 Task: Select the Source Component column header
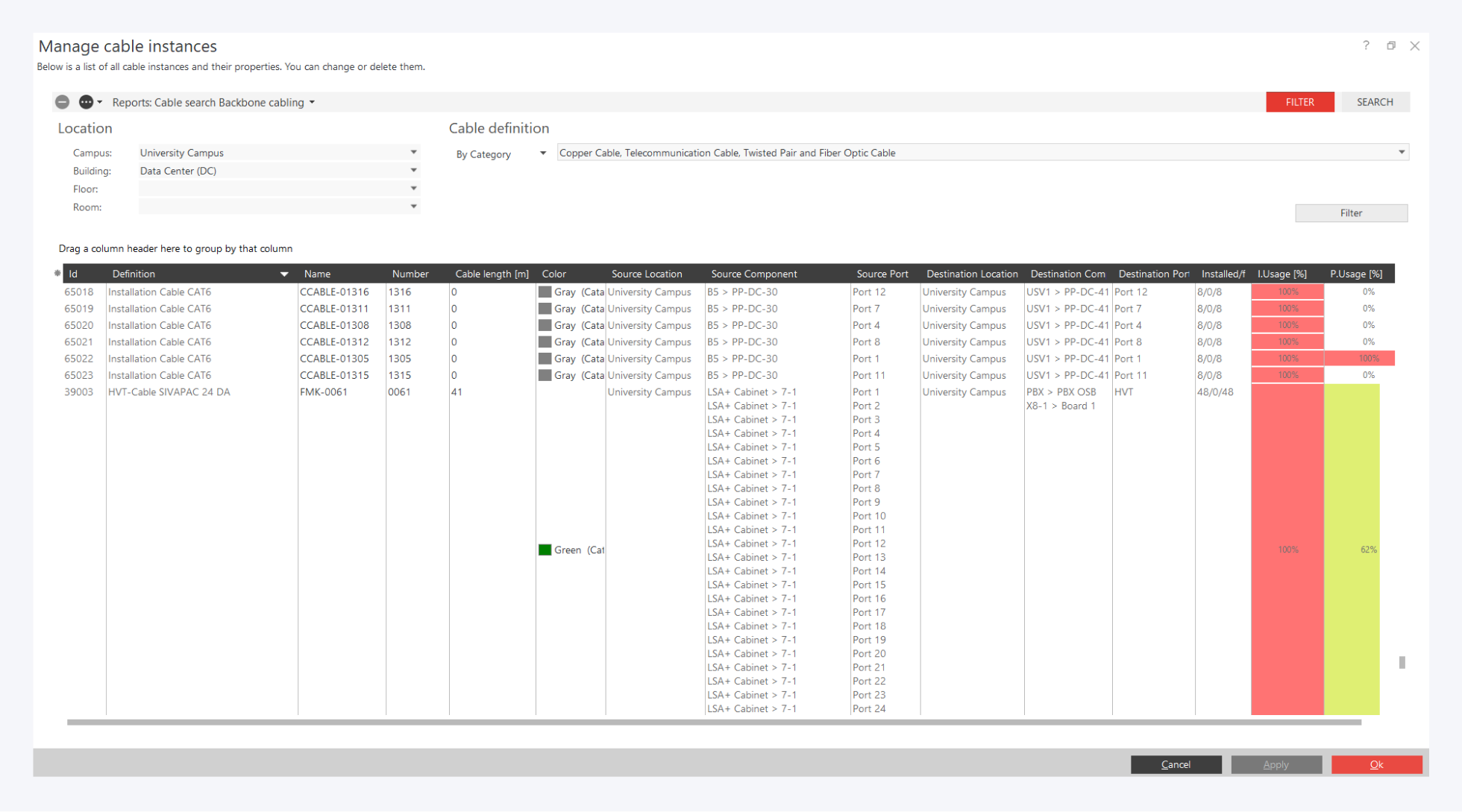pyautogui.click(x=753, y=274)
